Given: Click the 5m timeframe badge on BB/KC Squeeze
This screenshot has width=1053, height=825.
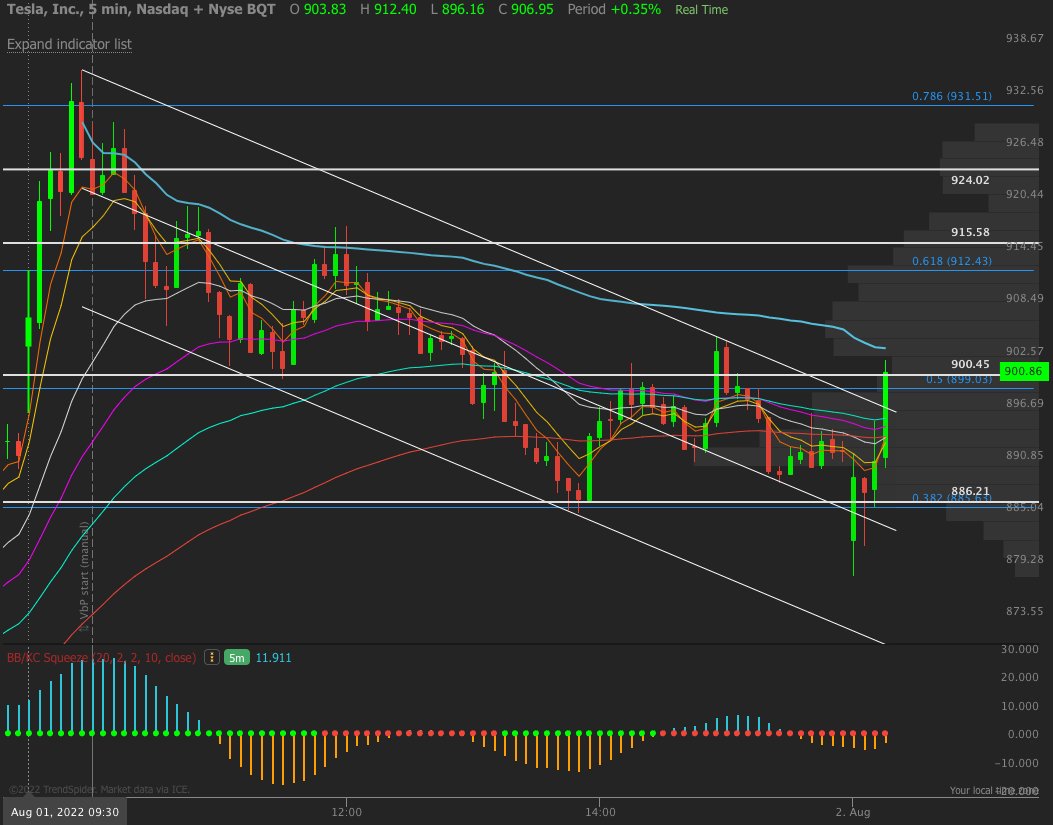Looking at the screenshot, I should [x=236, y=658].
